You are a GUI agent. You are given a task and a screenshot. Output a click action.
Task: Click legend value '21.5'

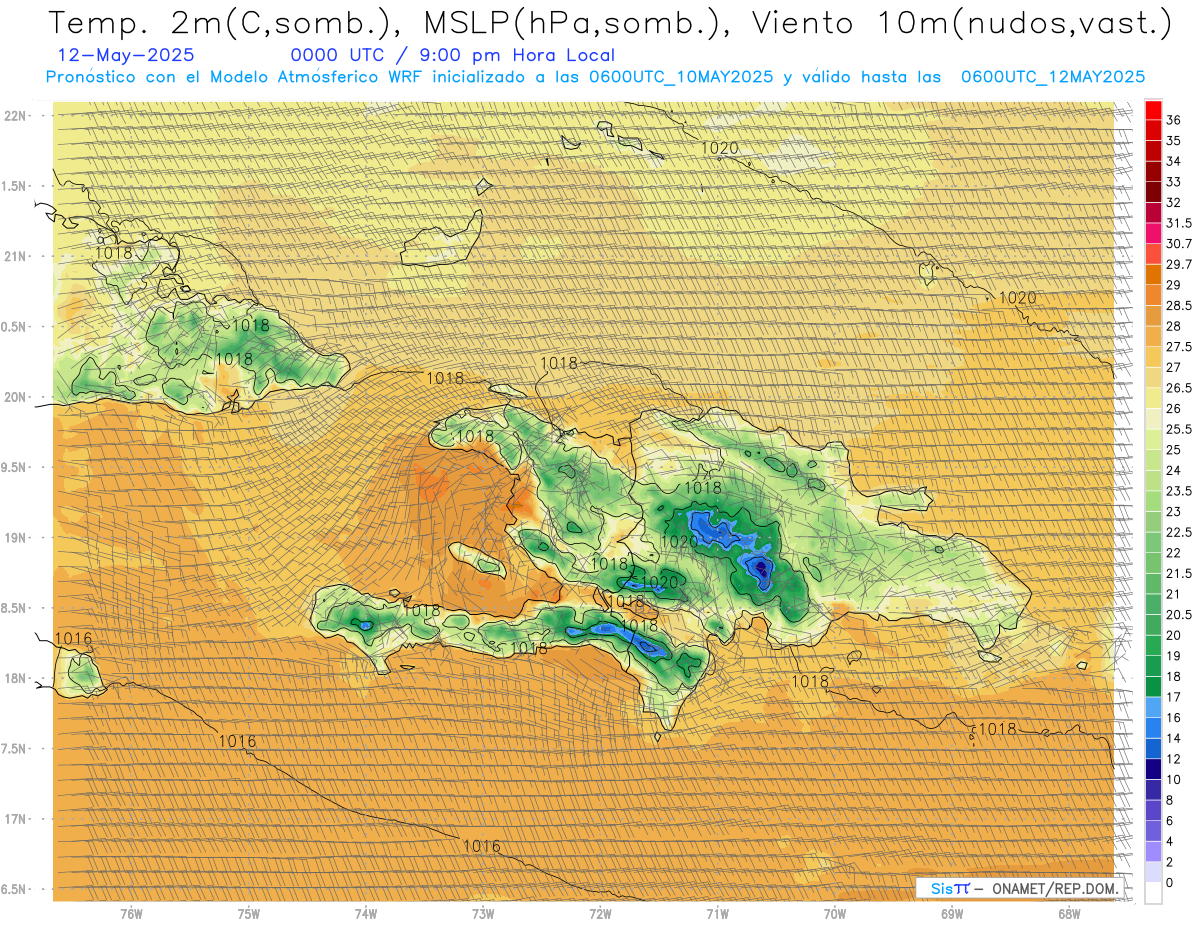pos(1179,573)
